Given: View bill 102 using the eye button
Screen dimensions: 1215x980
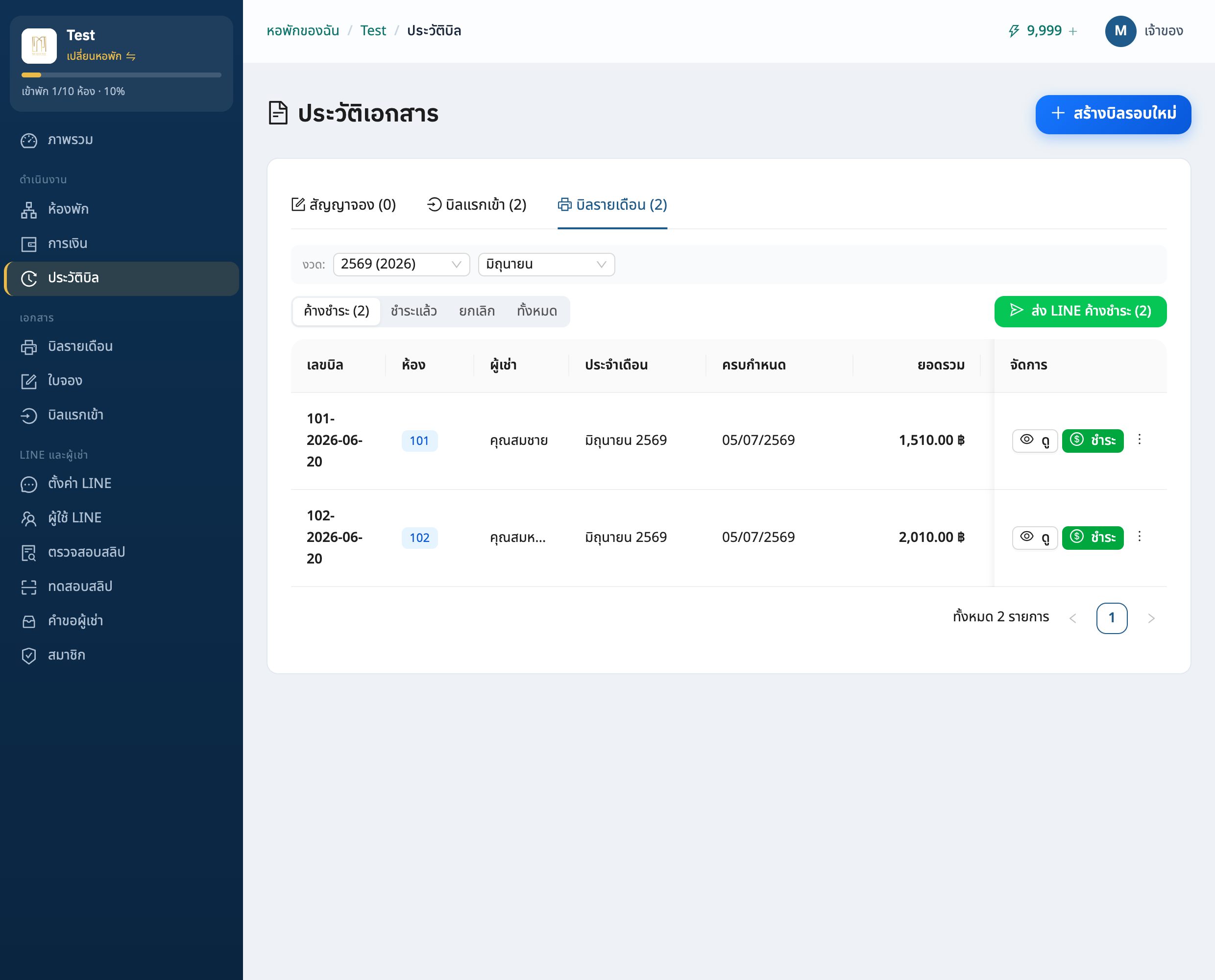Looking at the screenshot, I should coord(1034,538).
